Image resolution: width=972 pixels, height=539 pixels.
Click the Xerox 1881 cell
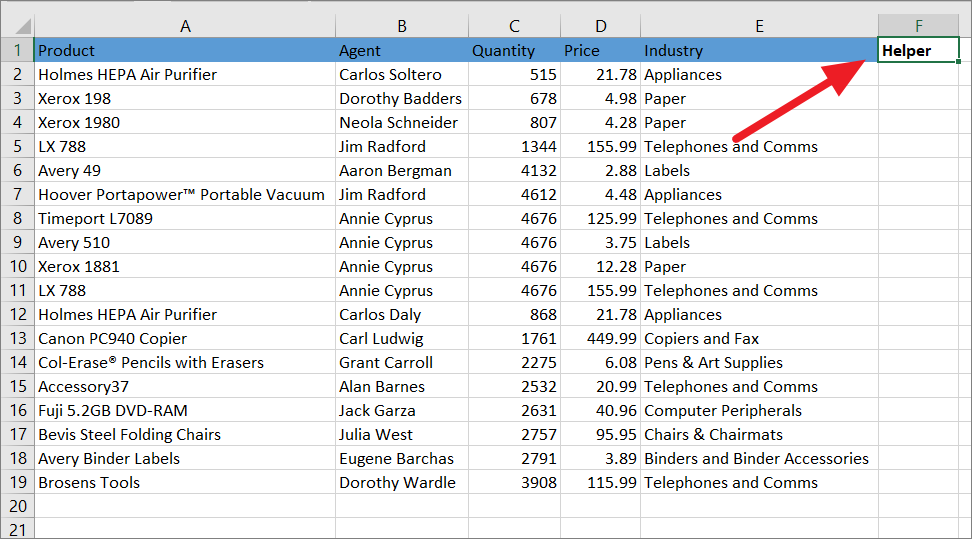pos(185,266)
